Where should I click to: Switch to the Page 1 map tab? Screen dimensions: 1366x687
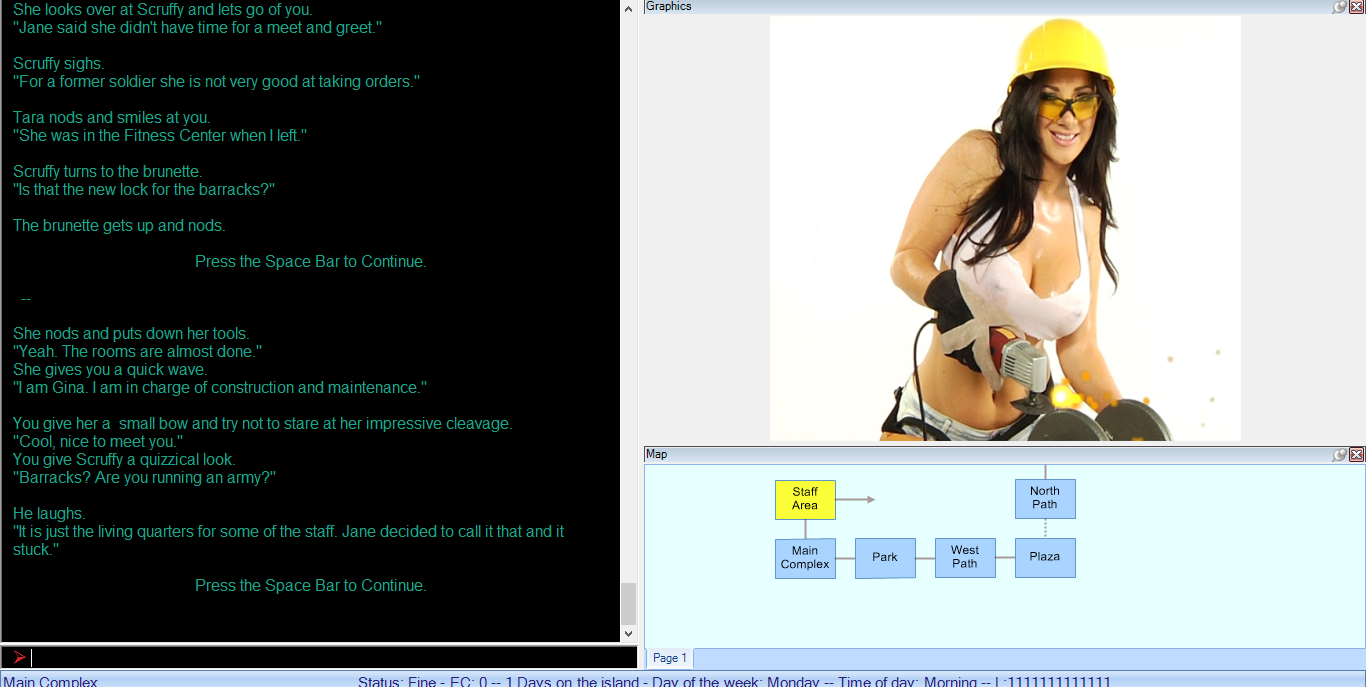point(668,658)
